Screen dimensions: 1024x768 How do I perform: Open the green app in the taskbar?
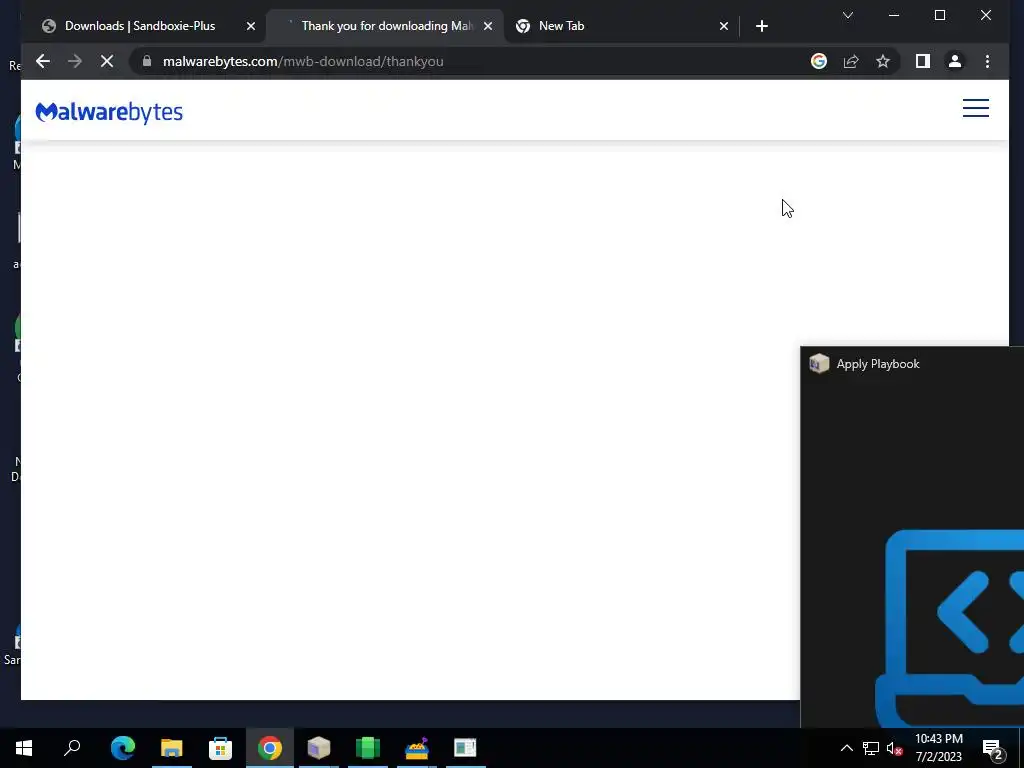point(368,748)
